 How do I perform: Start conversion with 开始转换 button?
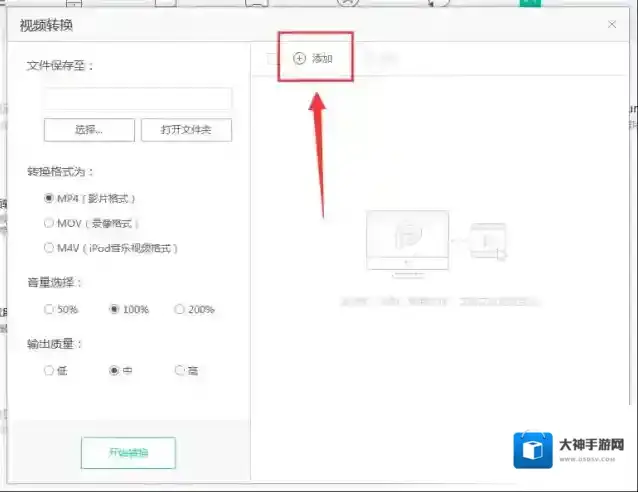(128, 453)
